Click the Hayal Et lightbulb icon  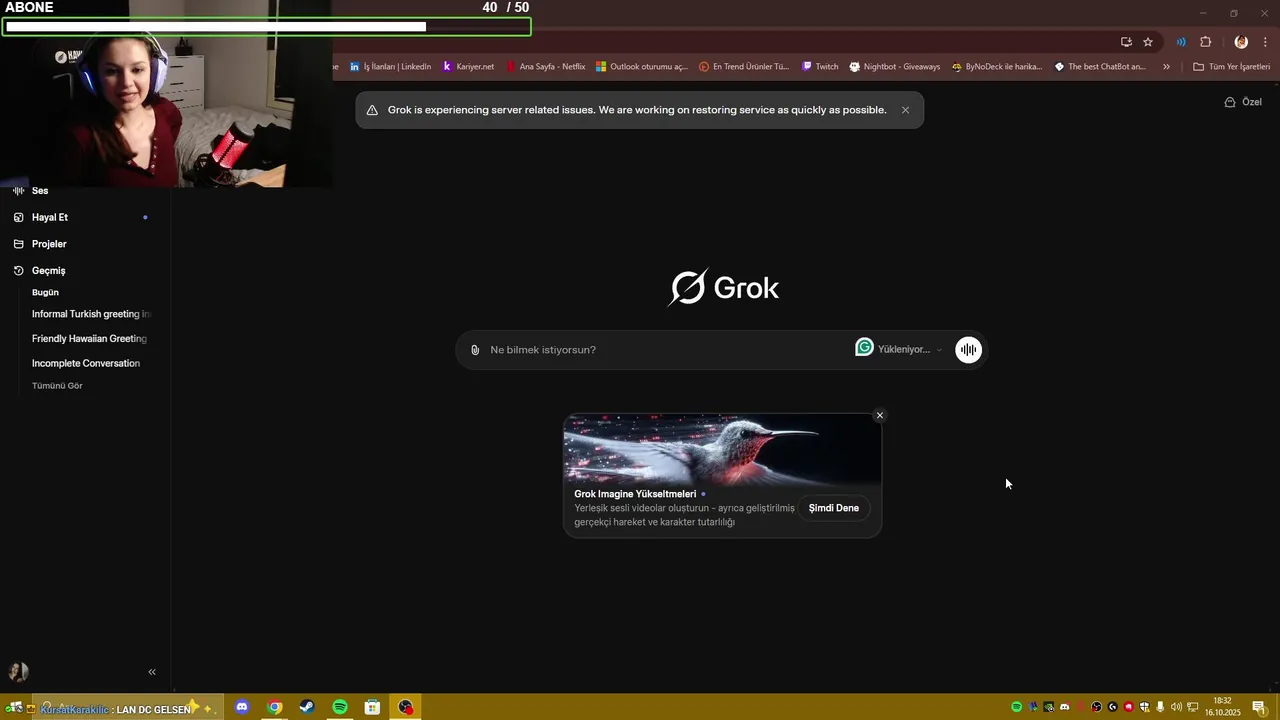18,217
